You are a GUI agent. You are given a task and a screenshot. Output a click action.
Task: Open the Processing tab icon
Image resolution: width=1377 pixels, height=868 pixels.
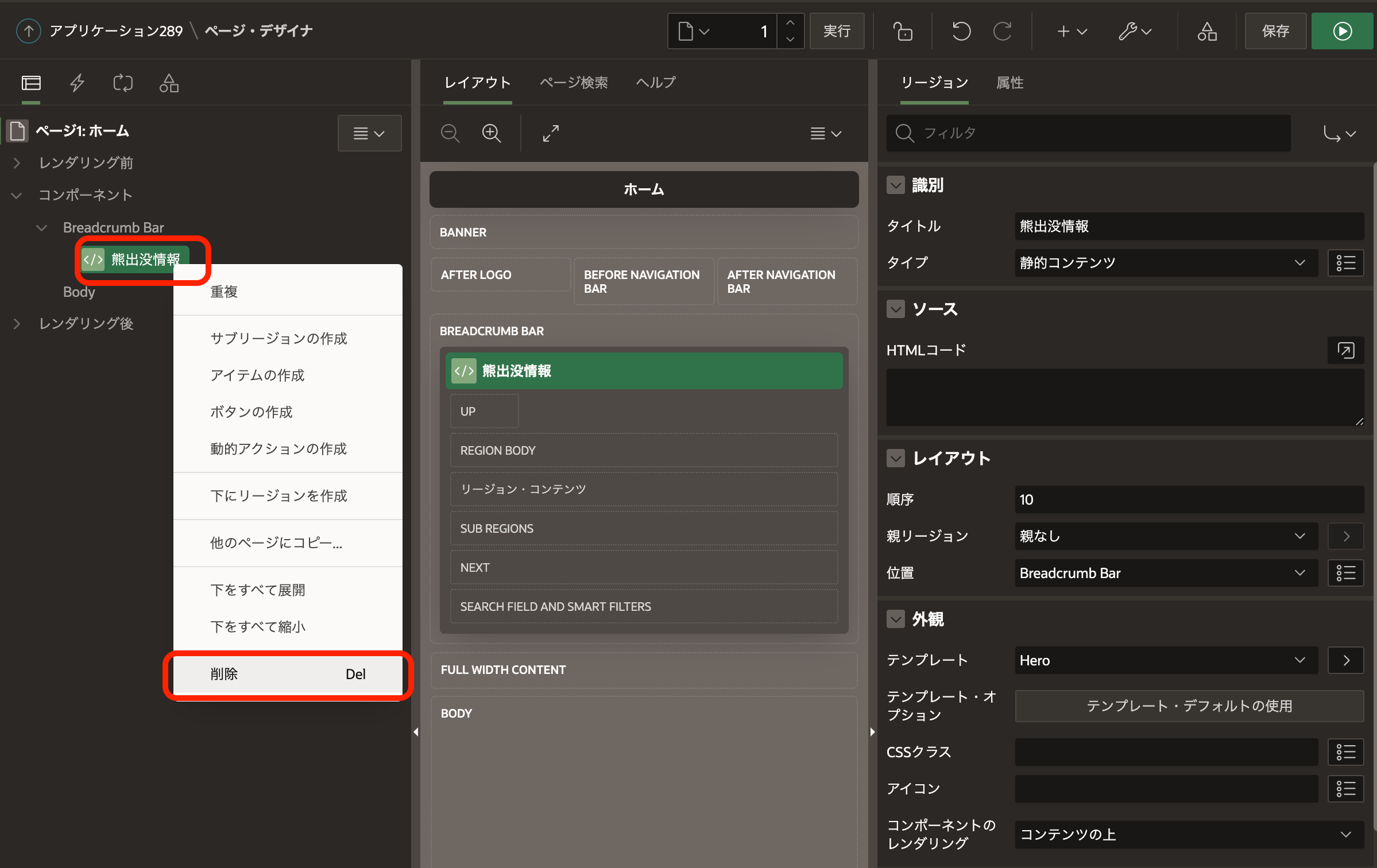tap(123, 83)
